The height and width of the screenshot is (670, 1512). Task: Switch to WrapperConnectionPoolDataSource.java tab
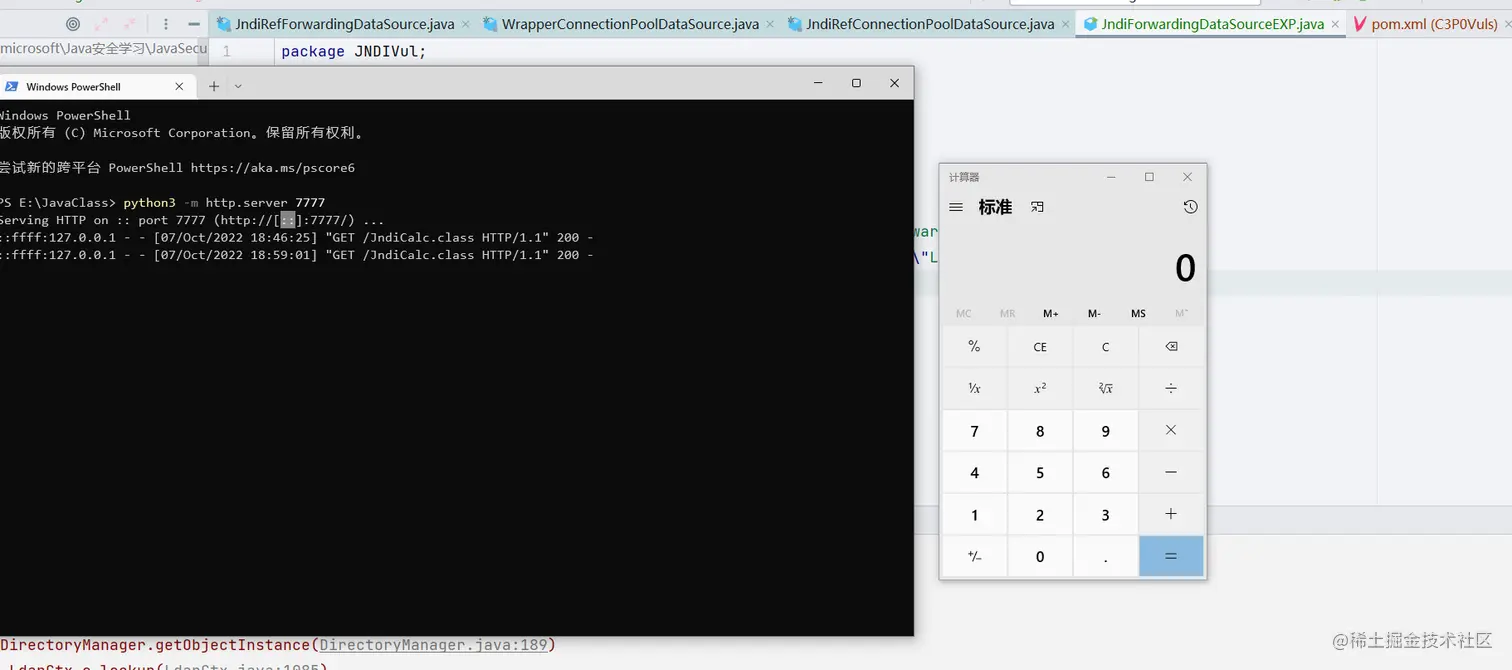pos(630,24)
